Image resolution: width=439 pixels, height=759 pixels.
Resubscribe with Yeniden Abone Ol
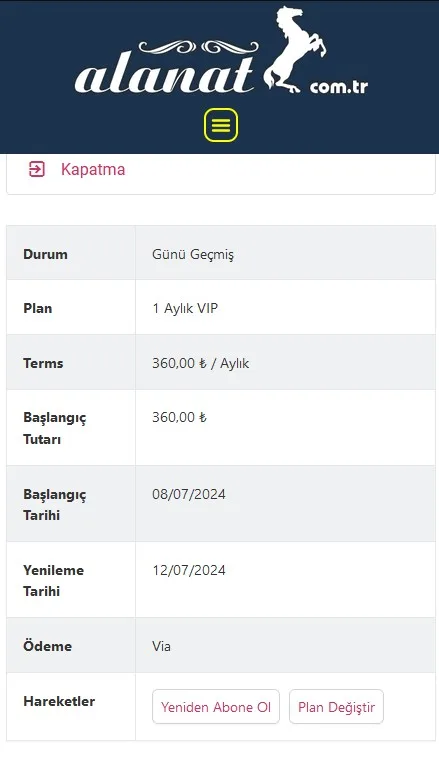[216, 707]
